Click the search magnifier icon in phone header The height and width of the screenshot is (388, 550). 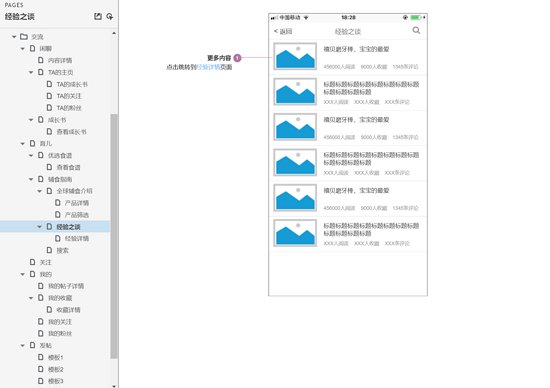point(416,31)
